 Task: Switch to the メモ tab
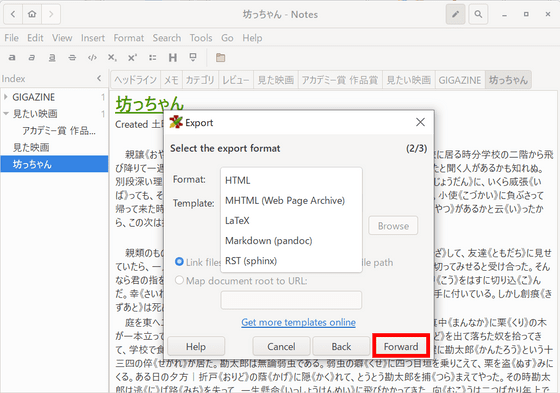tap(171, 80)
